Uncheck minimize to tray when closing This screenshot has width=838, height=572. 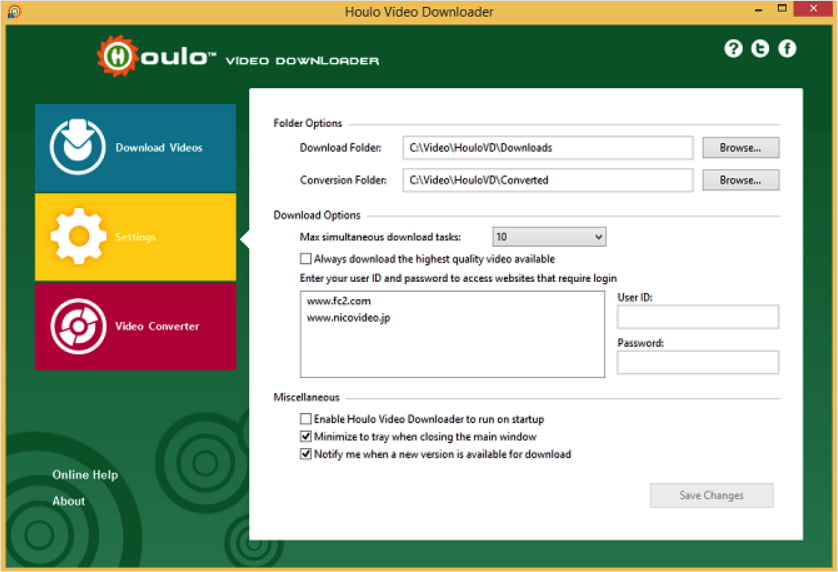click(306, 436)
